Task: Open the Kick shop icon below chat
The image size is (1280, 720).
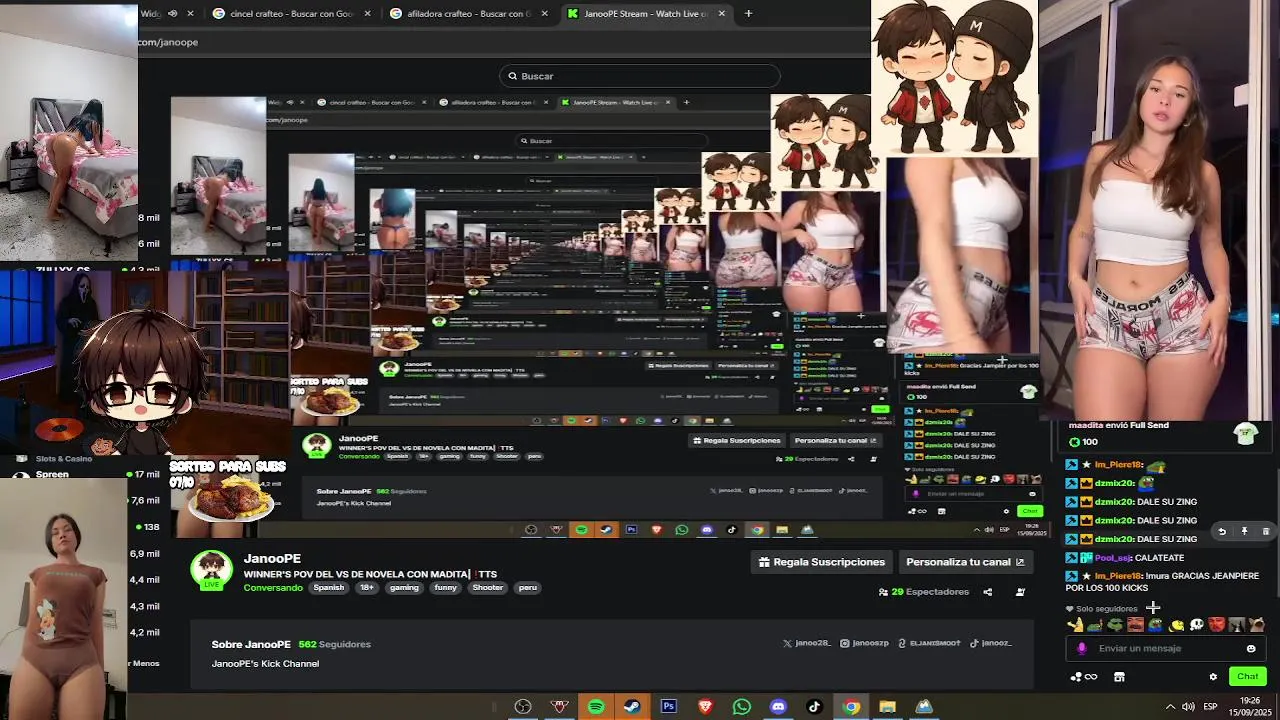Action: [1119, 677]
